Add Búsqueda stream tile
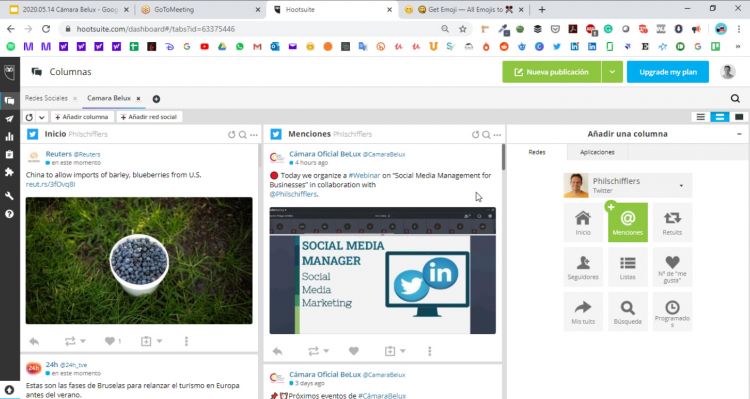The height and width of the screenshot is (399, 750). click(628, 311)
